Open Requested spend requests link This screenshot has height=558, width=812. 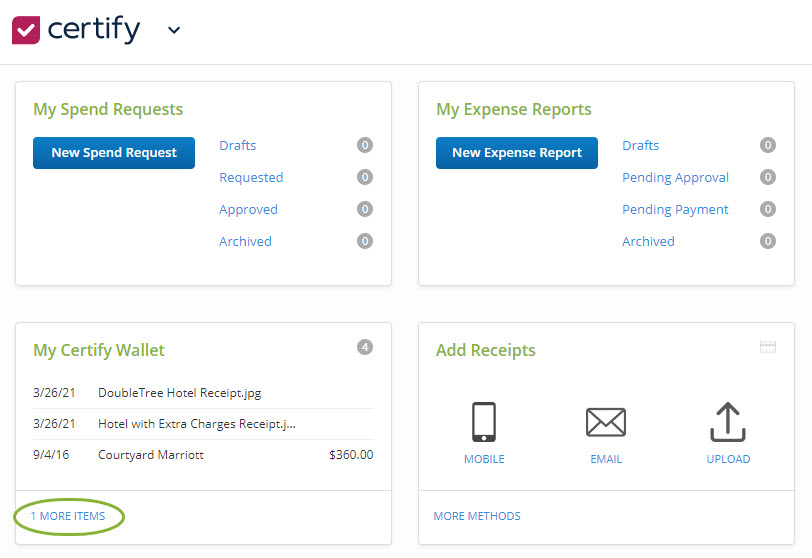(251, 177)
